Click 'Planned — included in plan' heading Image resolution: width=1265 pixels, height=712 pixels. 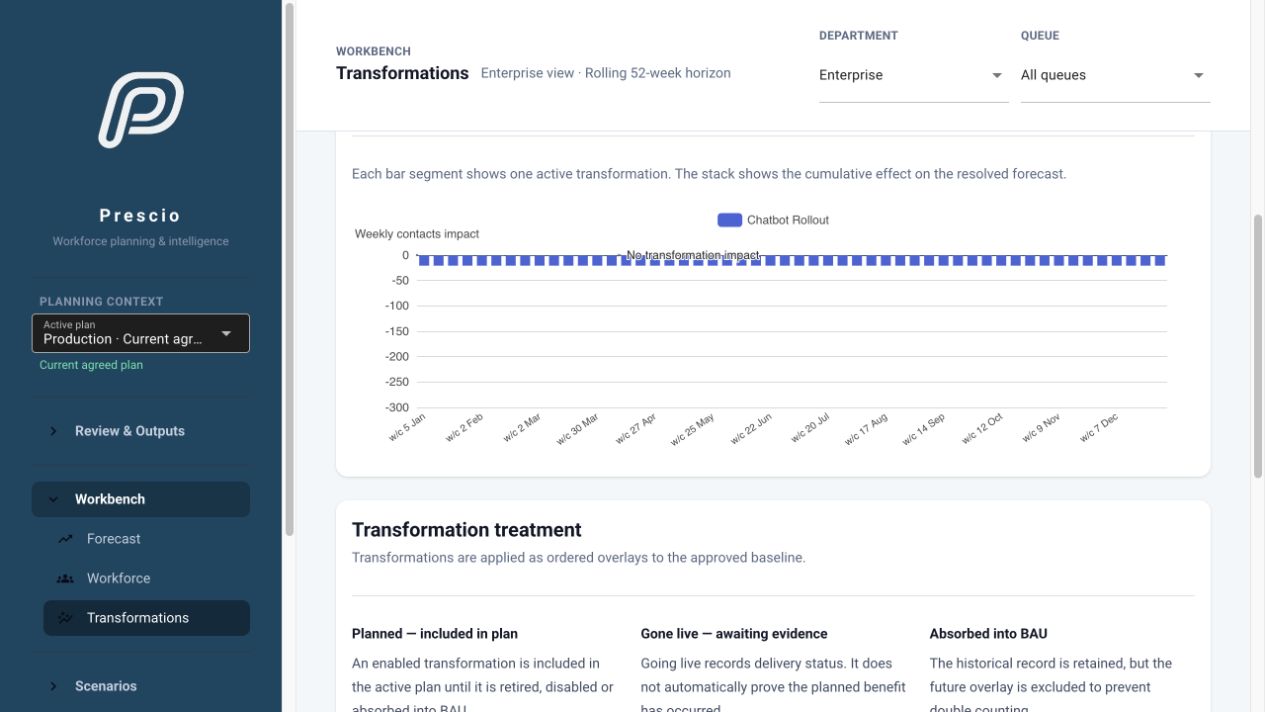coord(435,633)
